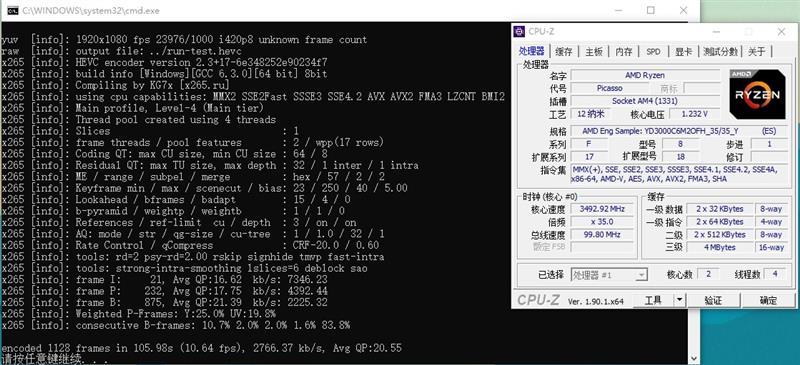Click the encoded 1128 frames result line
The image size is (800, 365).
click(202, 348)
